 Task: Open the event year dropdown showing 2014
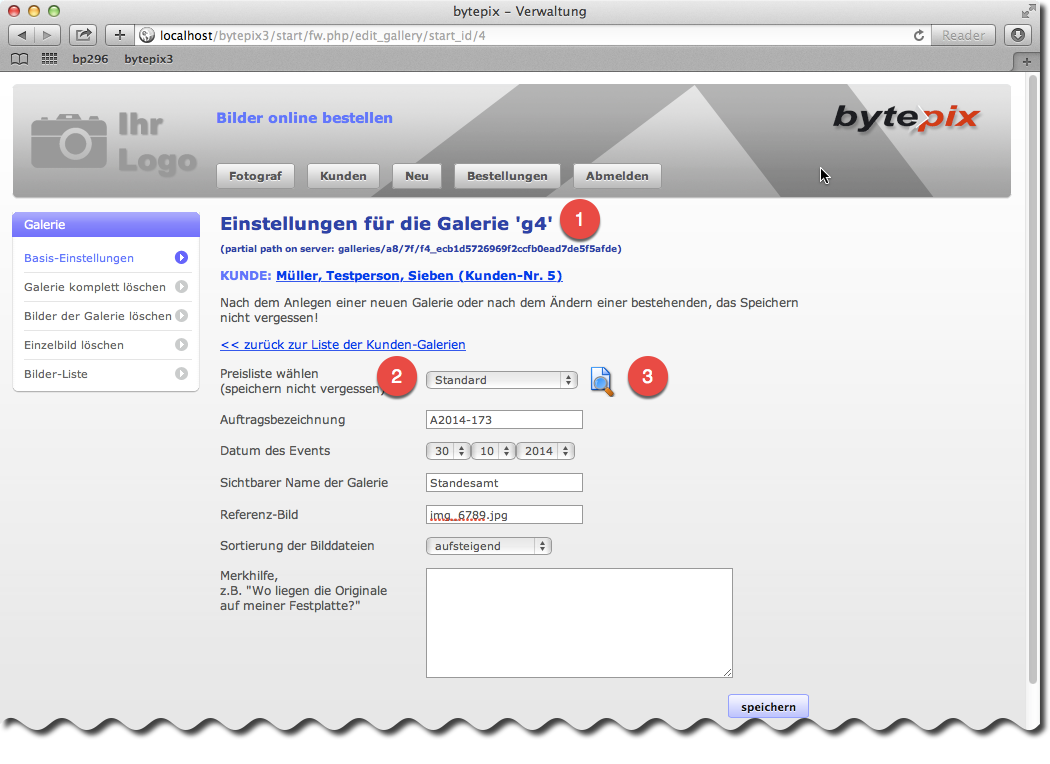545,451
